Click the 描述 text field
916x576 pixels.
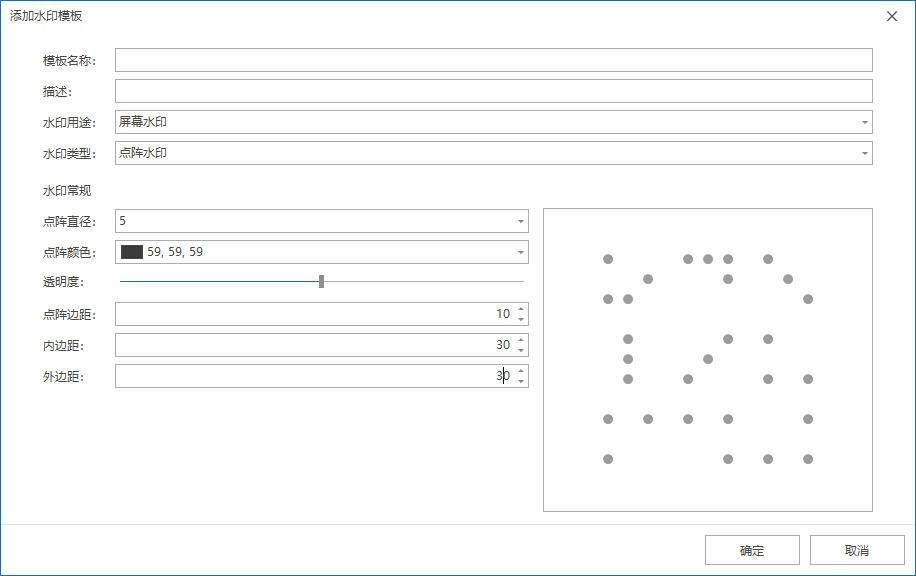(x=493, y=91)
